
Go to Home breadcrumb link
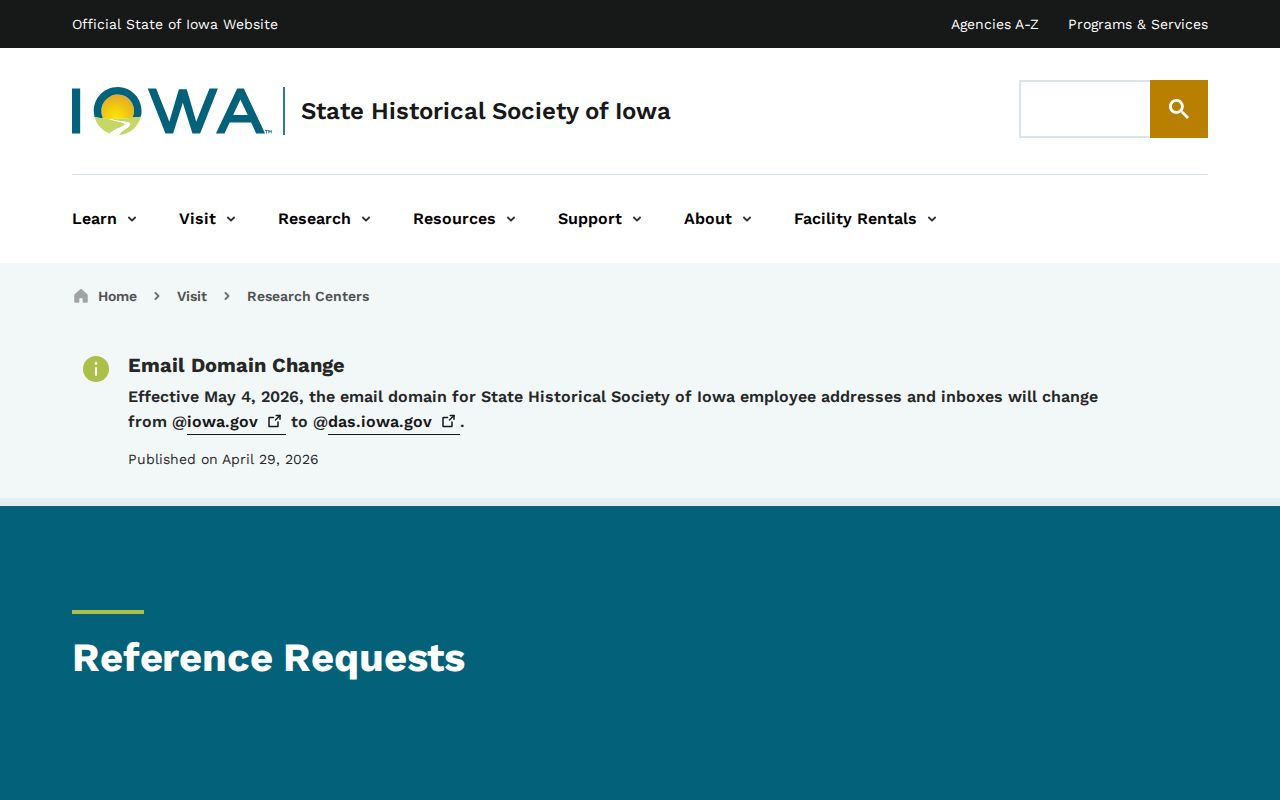(117, 296)
